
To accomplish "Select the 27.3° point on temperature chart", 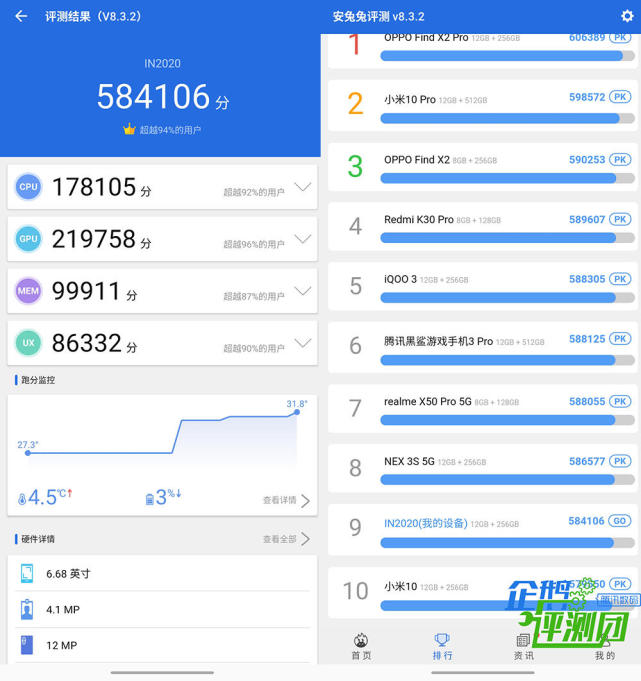I will pos(28,453).
